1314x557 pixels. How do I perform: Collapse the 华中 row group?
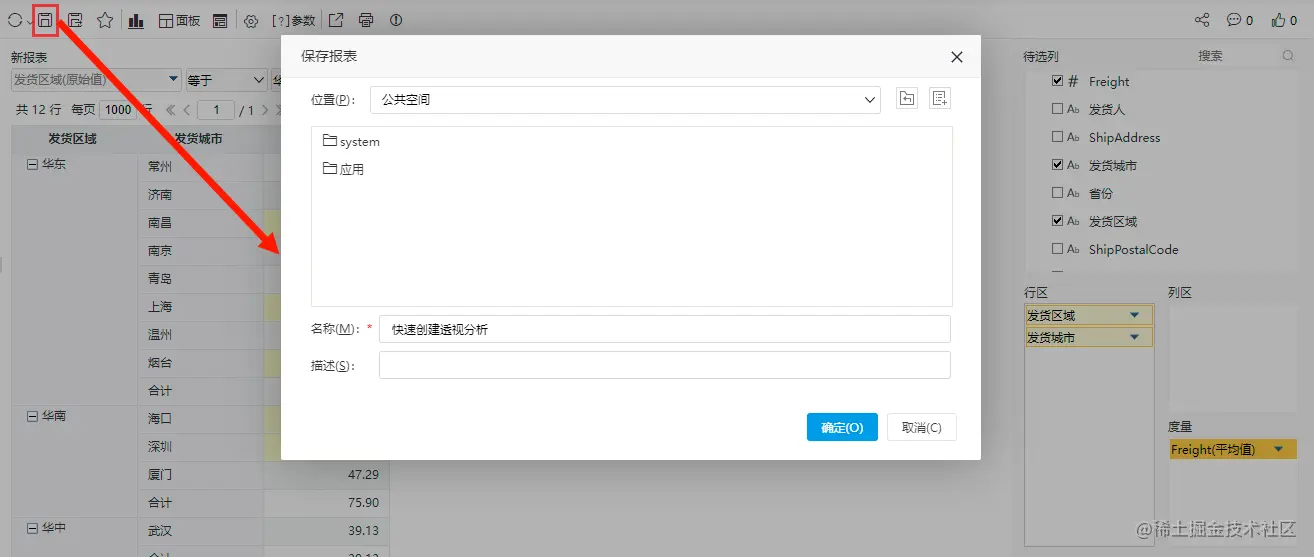32,527
